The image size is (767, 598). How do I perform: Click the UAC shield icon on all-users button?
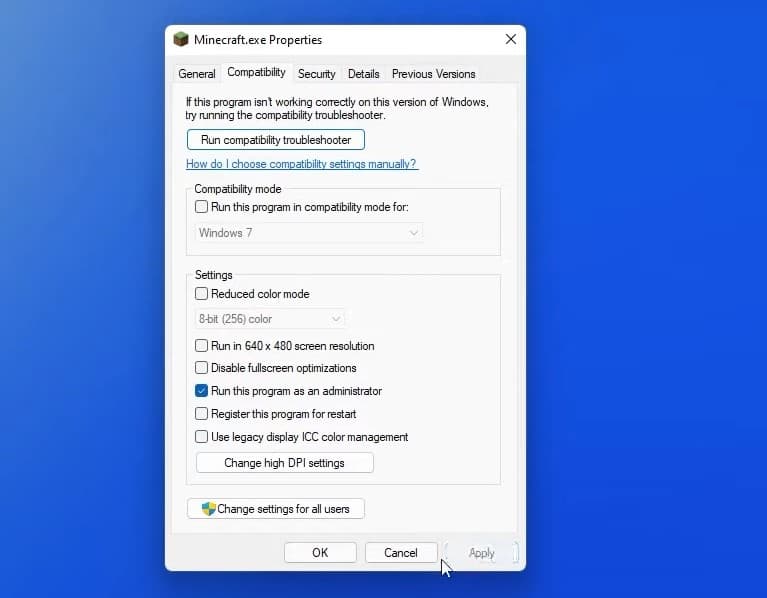point(208,509)
